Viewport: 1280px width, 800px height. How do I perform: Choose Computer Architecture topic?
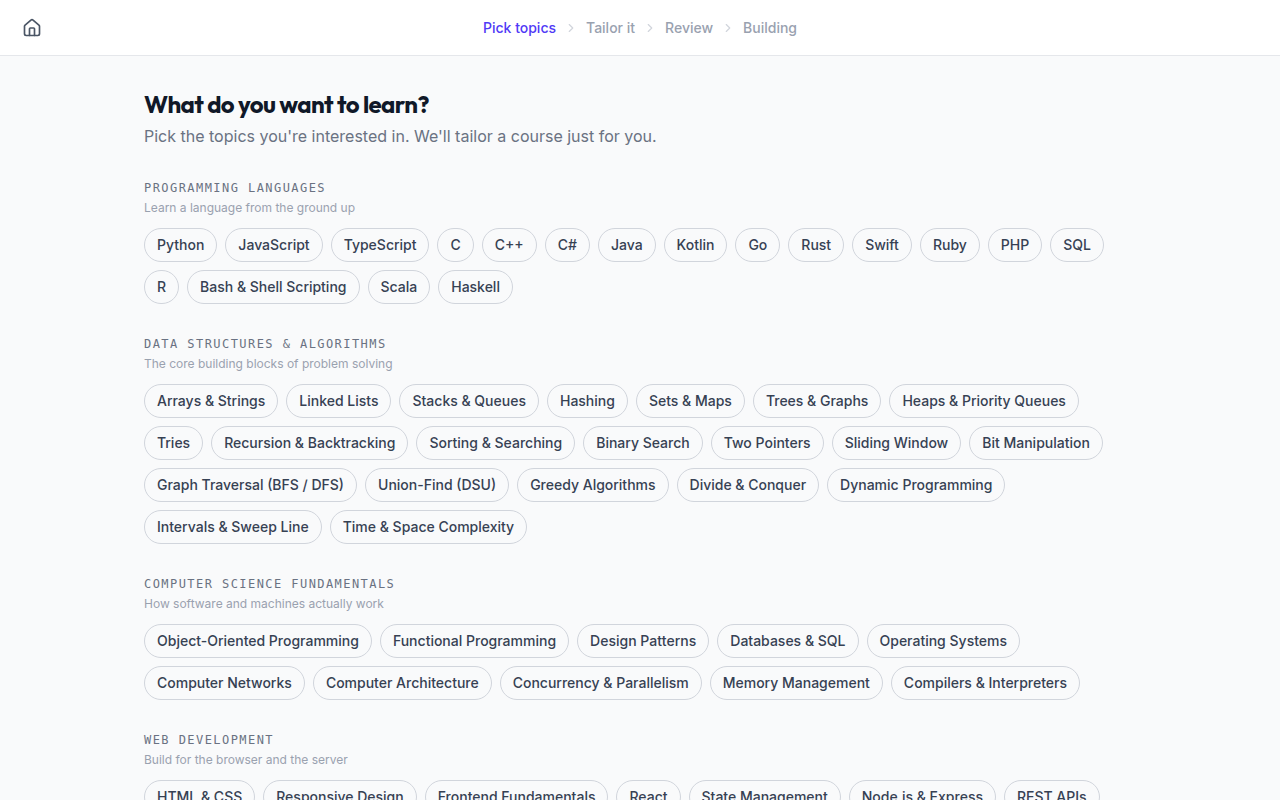[402, 683]
